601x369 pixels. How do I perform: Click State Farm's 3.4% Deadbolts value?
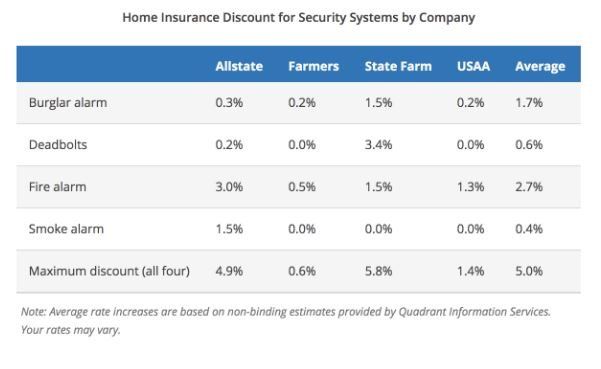pos(378,144)
